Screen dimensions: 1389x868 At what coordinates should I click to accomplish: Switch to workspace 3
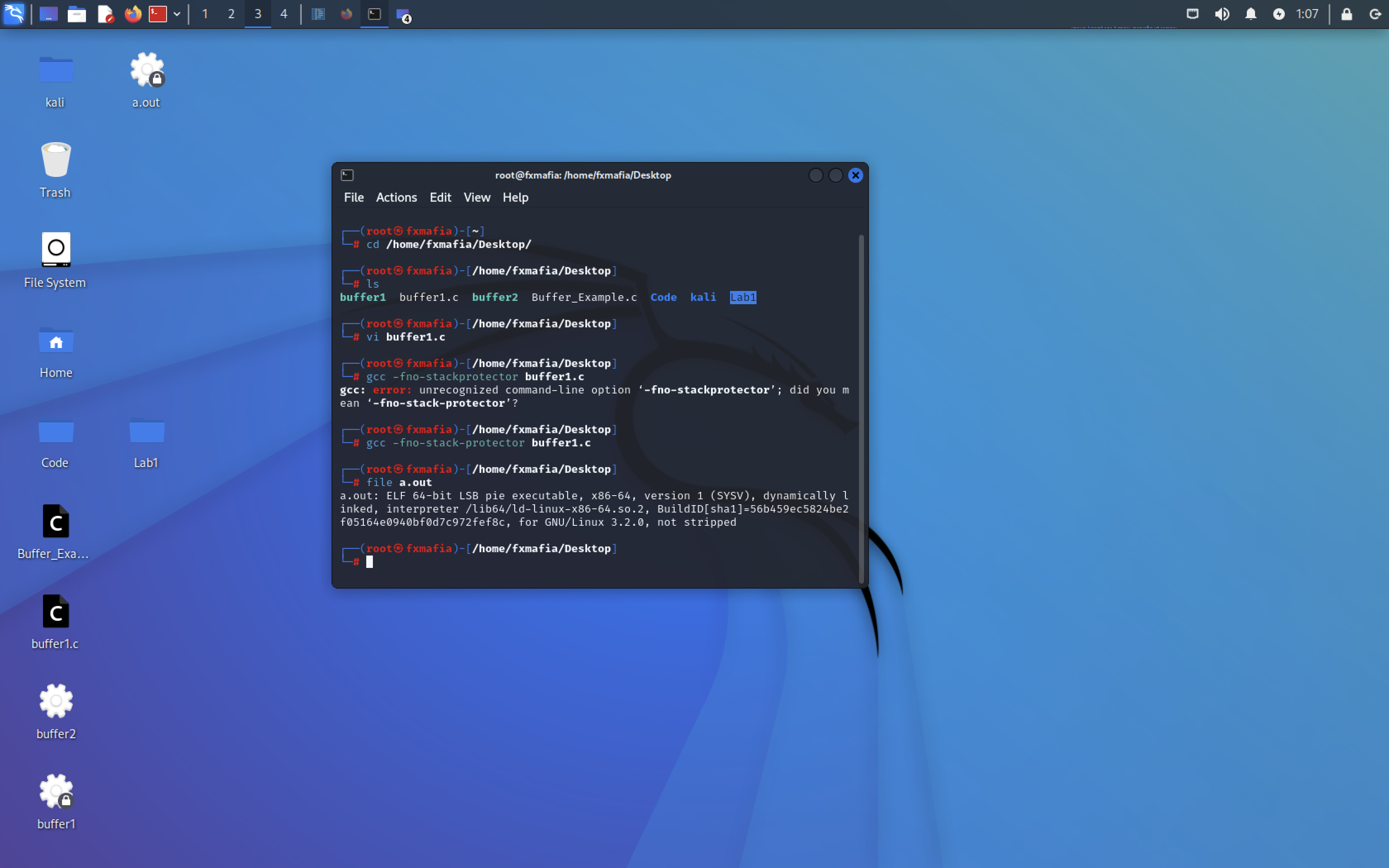258,14
